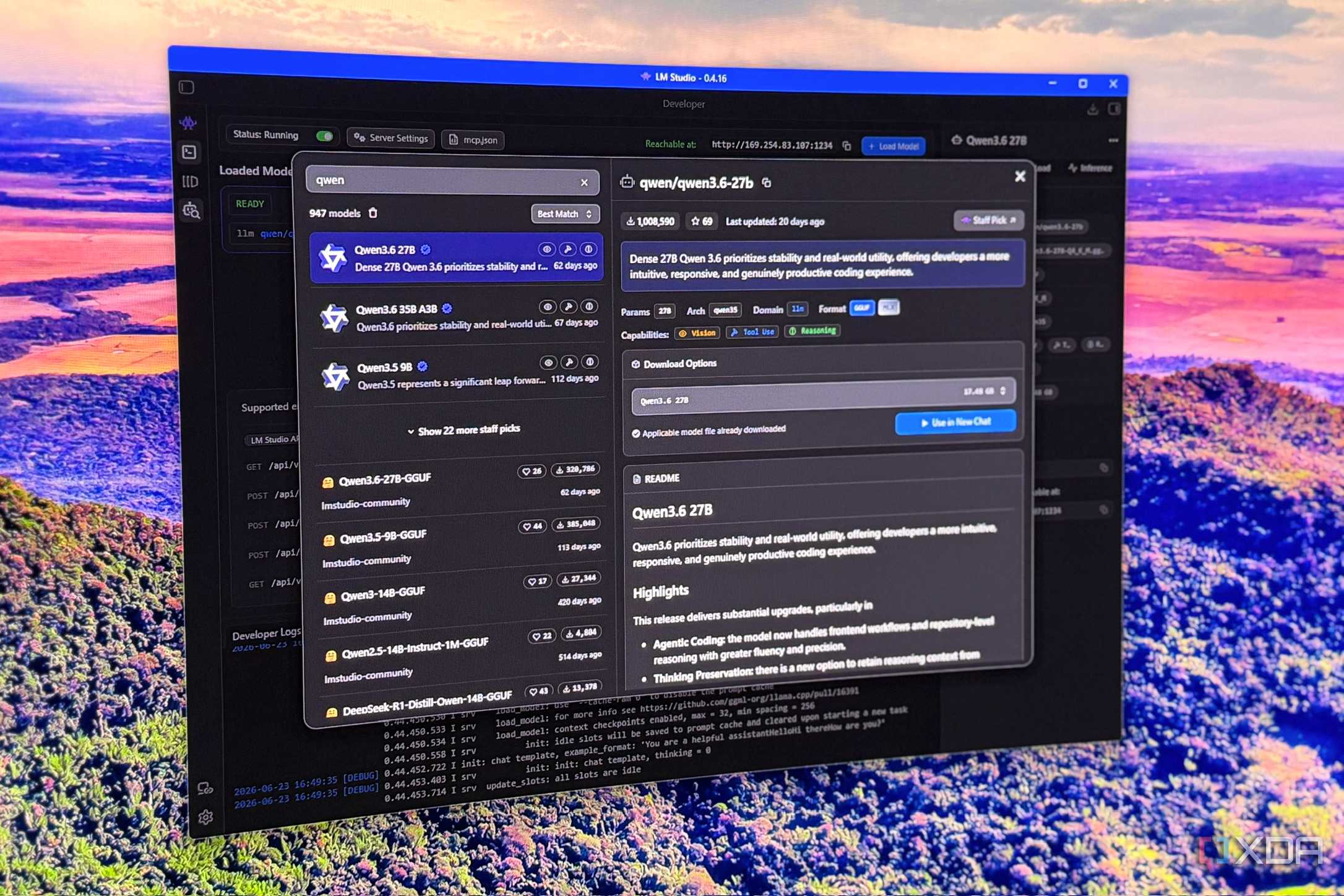Open downloads icon in top right

coord(1093,110)
